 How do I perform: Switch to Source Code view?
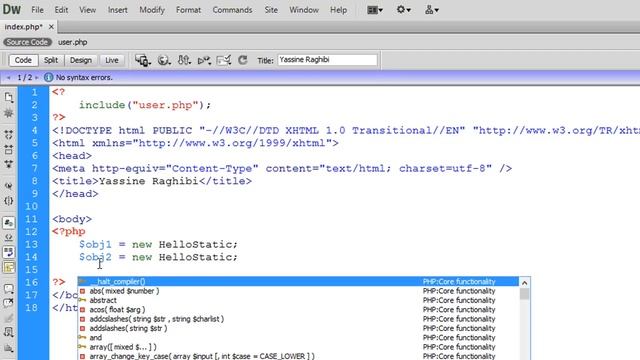(x=27, y=42)
